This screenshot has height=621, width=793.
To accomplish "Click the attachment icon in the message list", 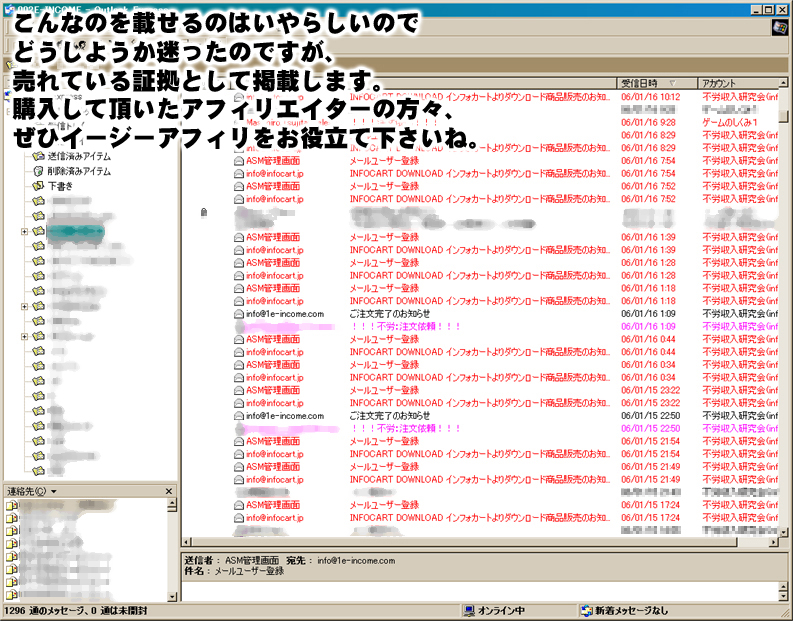I will click(x=204, y=212).
